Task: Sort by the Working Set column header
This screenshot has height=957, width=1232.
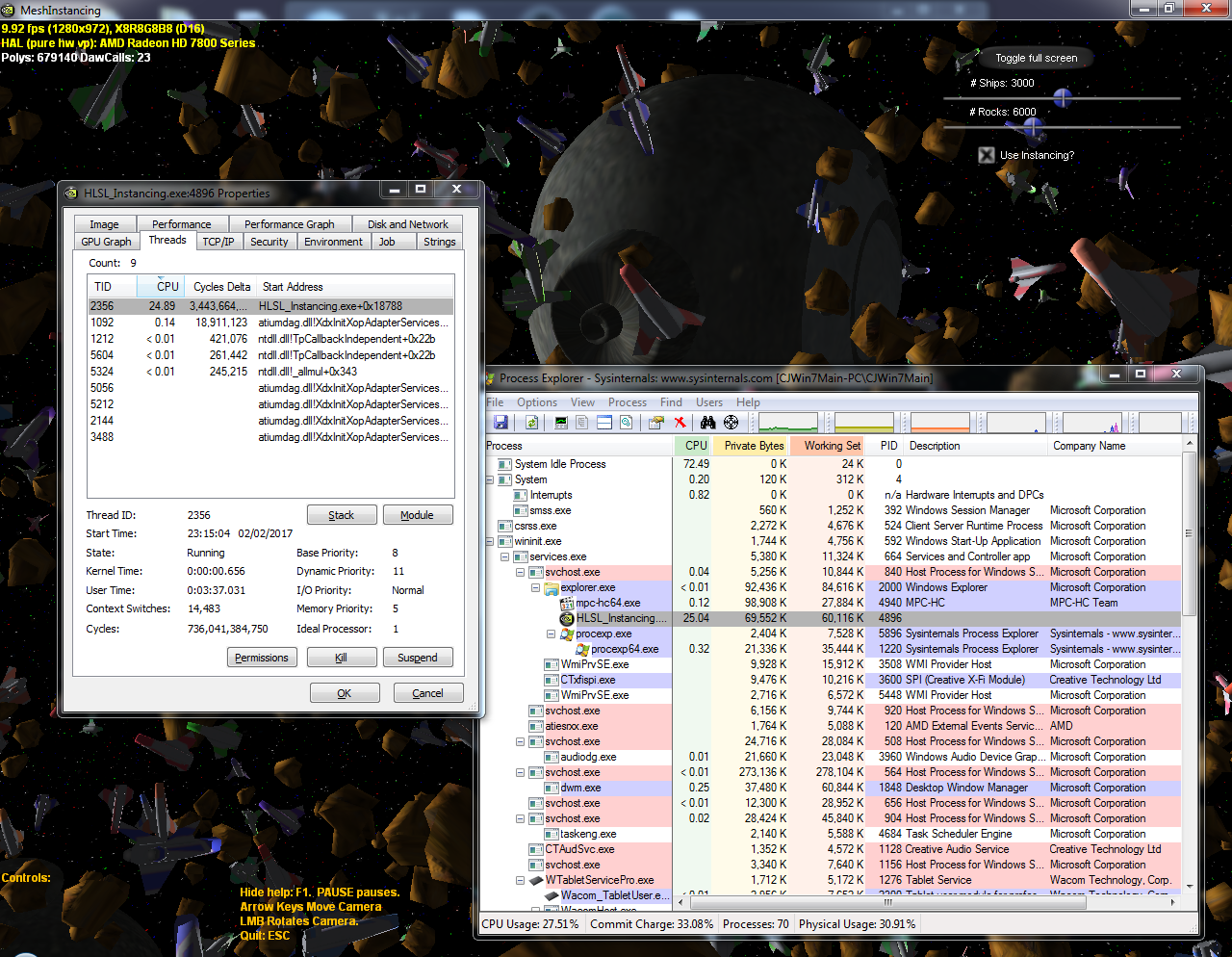Action: pyautogui.click(x=829, y=446)
